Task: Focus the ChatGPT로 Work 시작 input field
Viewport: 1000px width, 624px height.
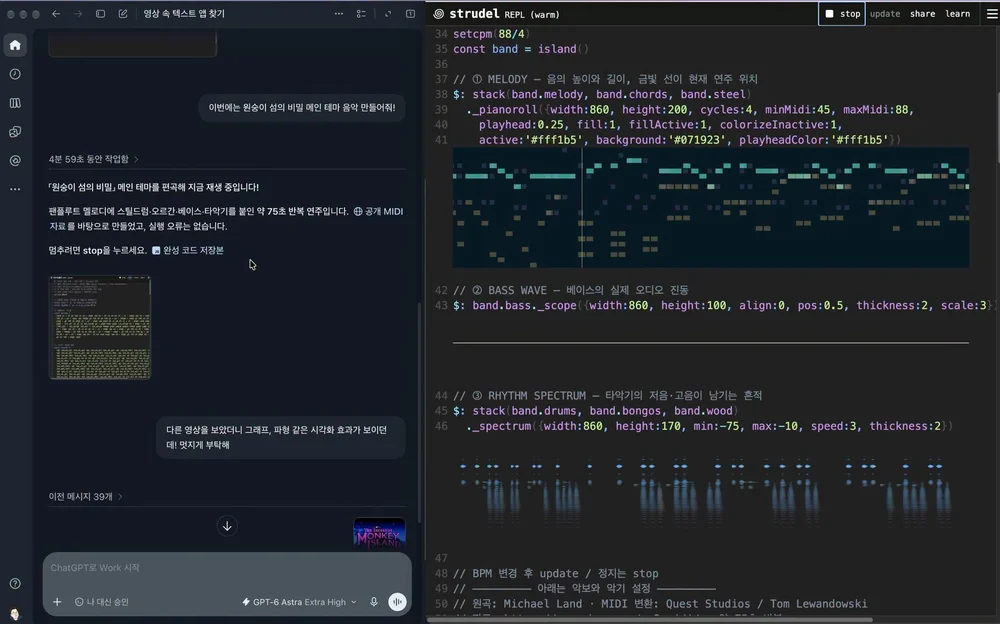Action: (226, 568)
